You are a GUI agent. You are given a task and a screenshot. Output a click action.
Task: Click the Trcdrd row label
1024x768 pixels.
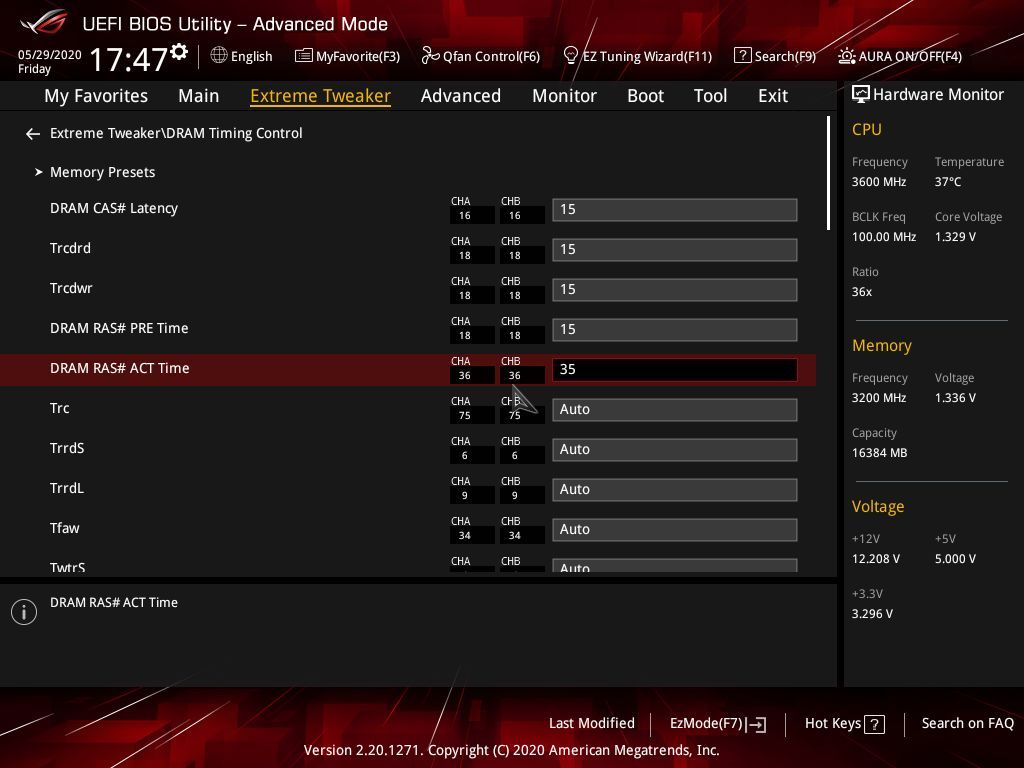tap(70, 248)
